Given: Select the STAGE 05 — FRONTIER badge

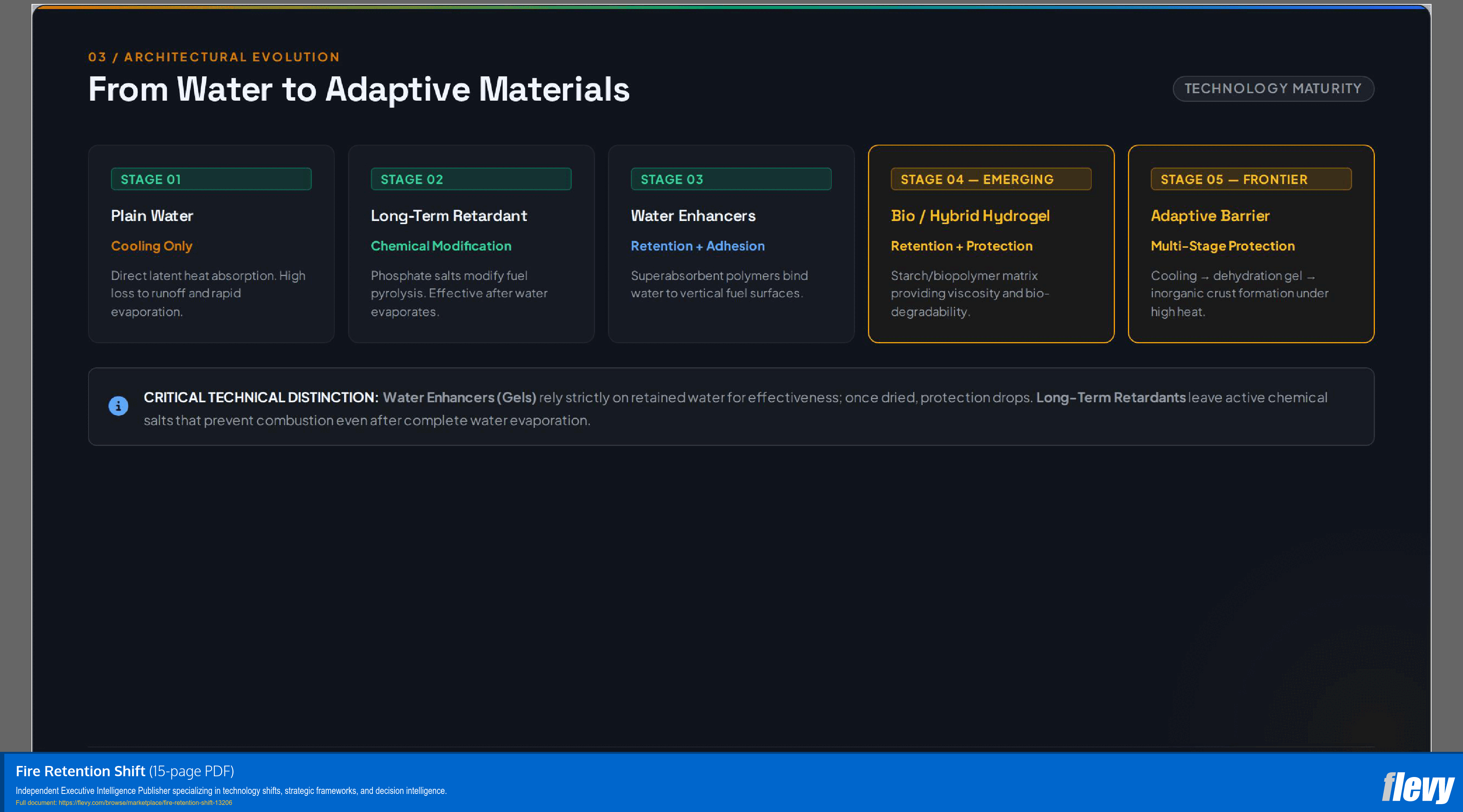Looking at the screenshot, I should point(1251,179).
